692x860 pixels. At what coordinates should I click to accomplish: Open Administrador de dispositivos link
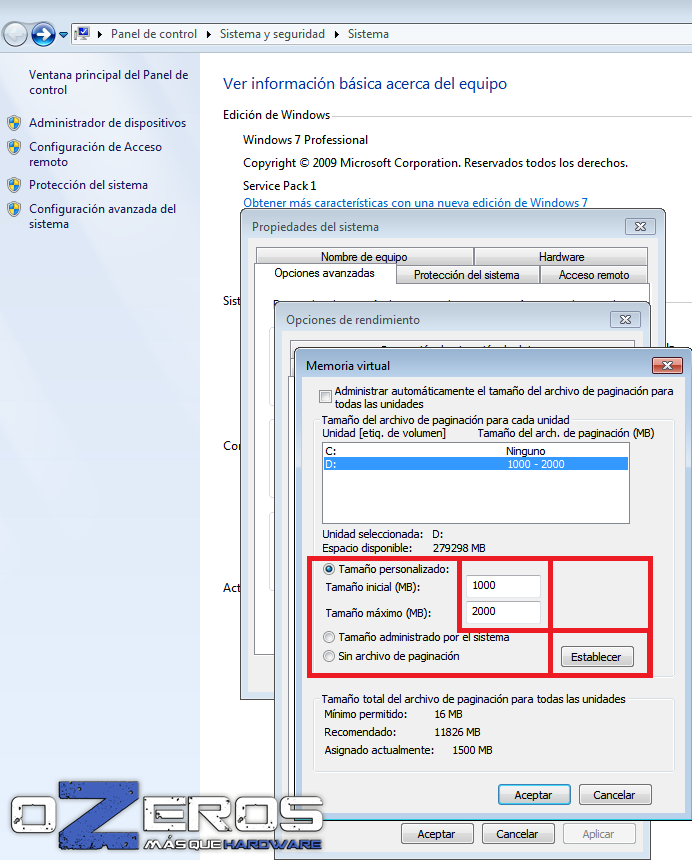point(107,123)
